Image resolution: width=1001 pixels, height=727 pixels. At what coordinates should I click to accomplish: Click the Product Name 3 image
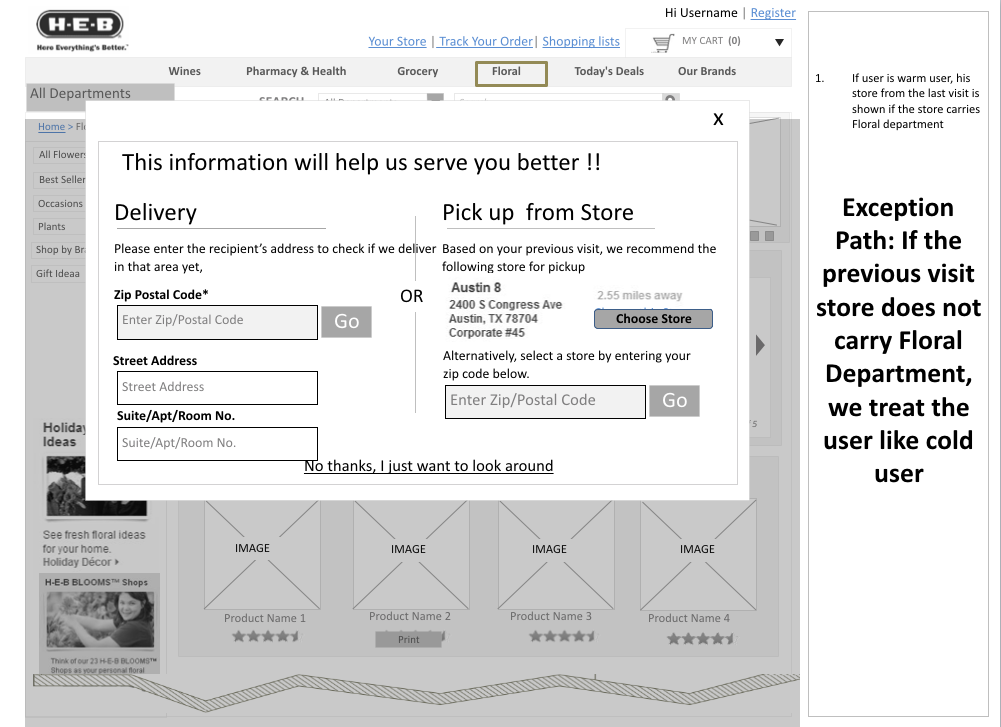pos(556,555)
